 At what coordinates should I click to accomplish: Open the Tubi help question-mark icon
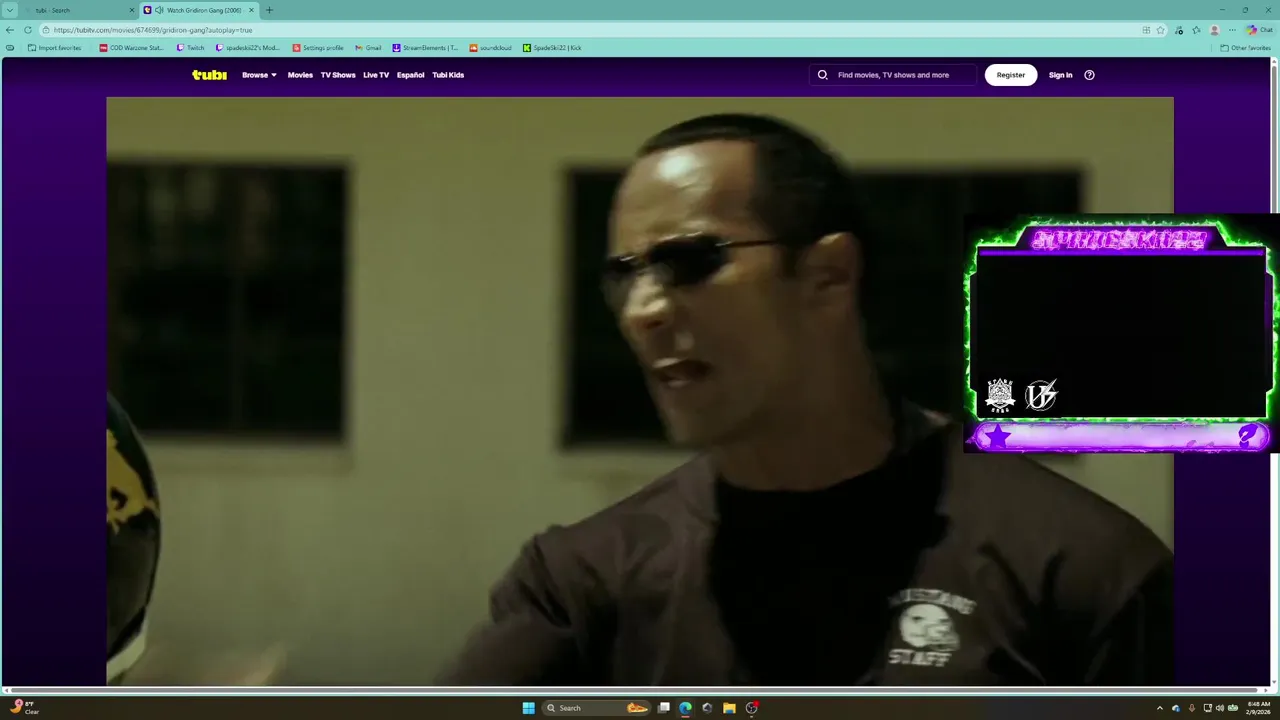tap(1089, 75)
